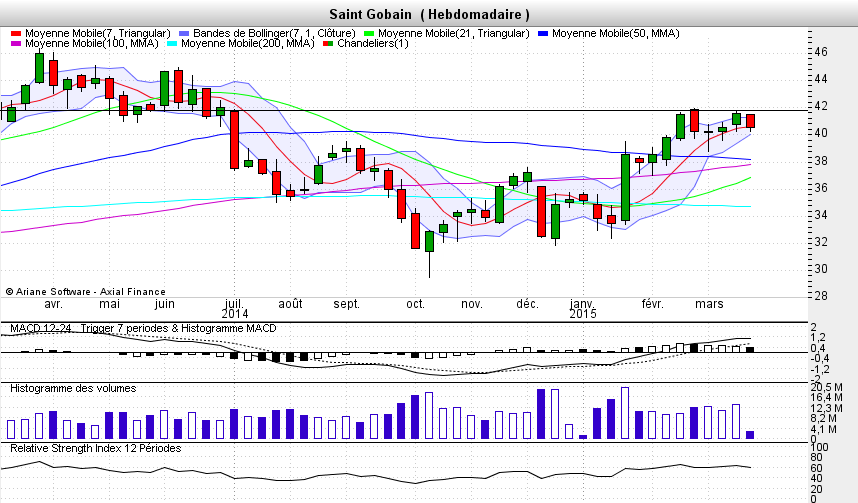Click the last small volume bar on the right
The height and width of the screenshot is (503, 858).
750,435
